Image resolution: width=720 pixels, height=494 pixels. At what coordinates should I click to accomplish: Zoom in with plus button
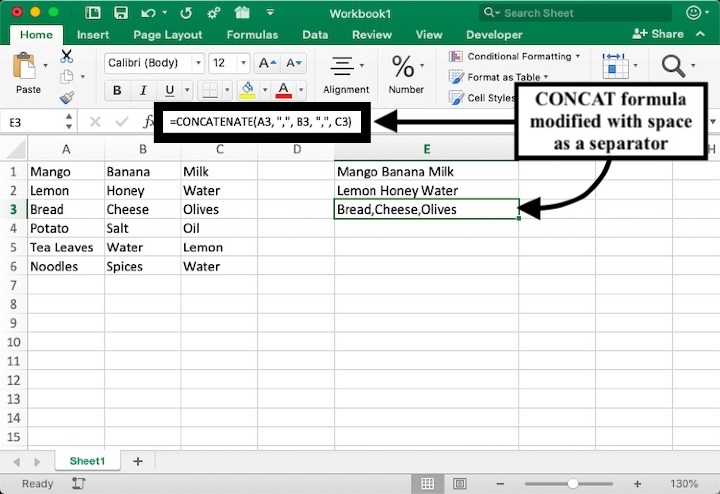637,483
